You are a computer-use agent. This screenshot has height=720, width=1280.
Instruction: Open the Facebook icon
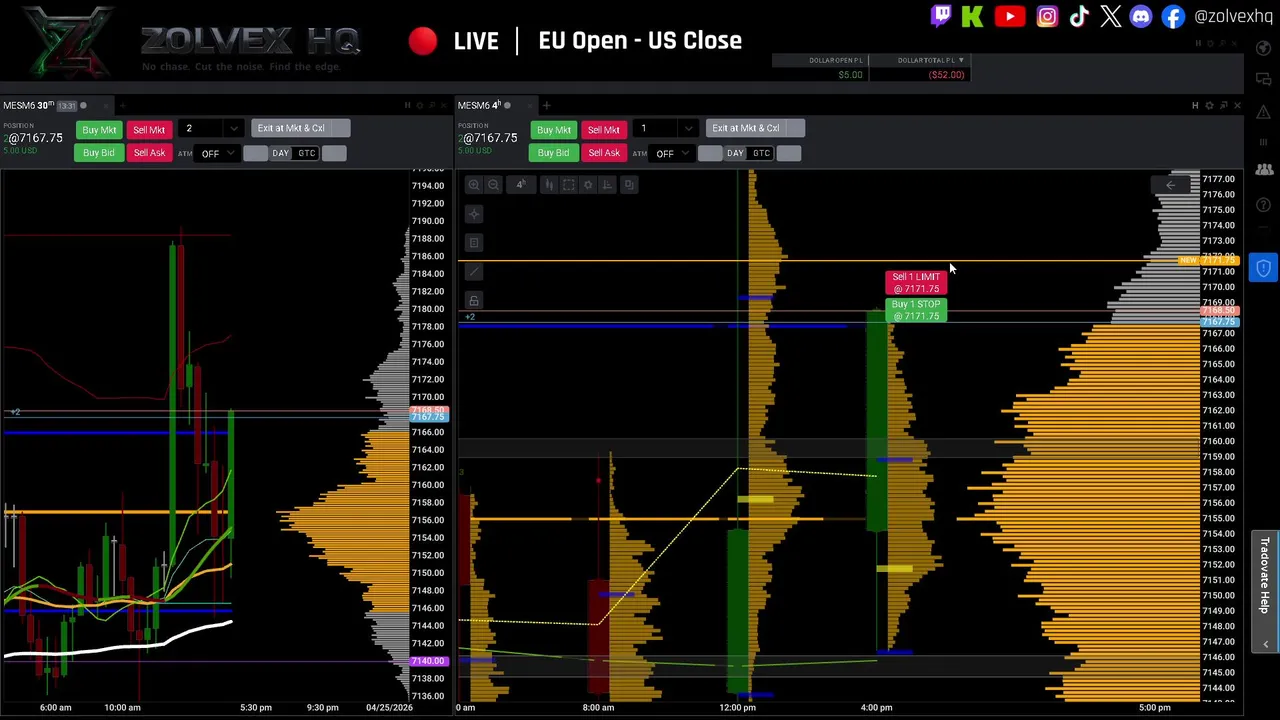pos(1173,16)
